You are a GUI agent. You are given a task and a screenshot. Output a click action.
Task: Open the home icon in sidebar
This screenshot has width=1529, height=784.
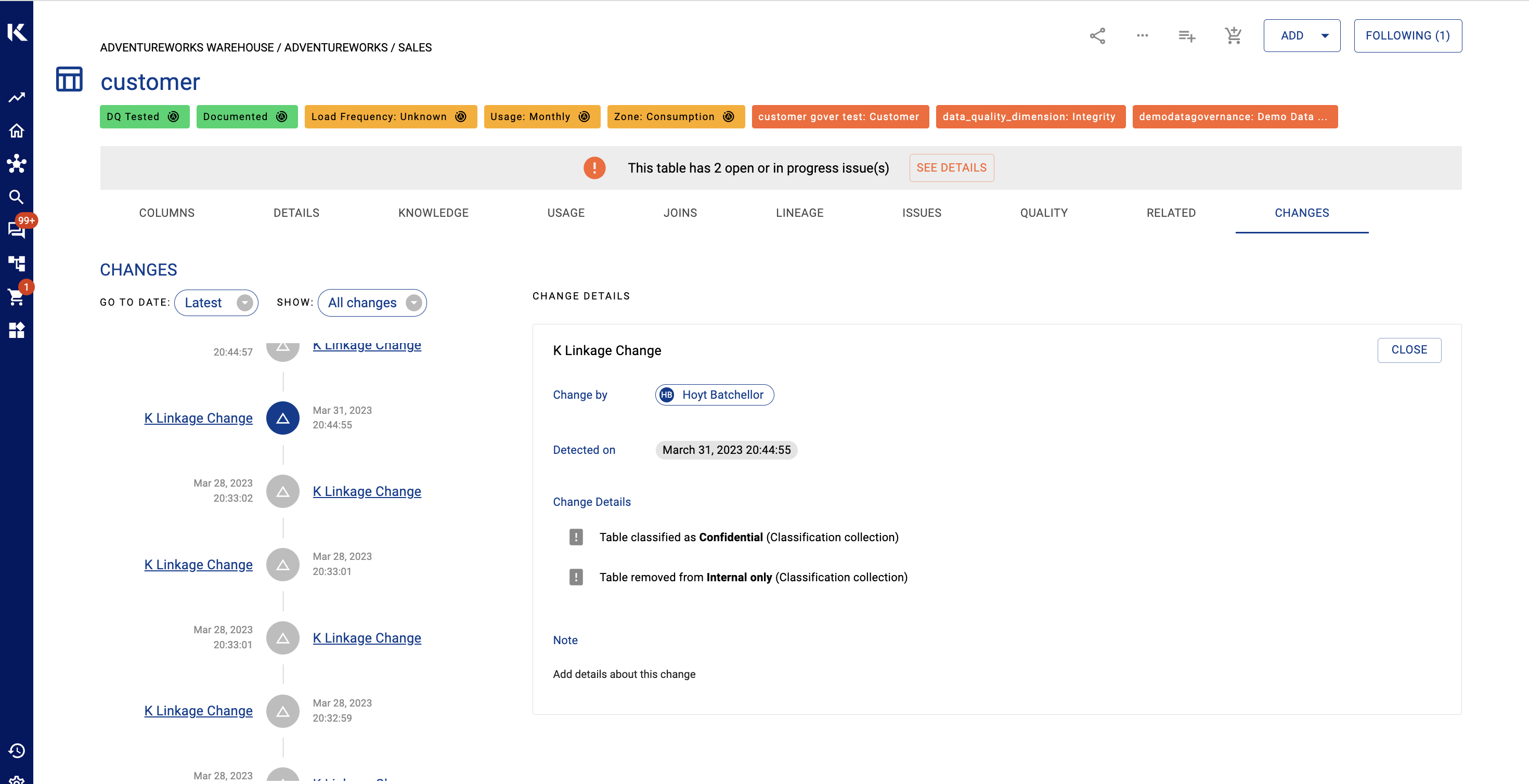pos(17,130)
